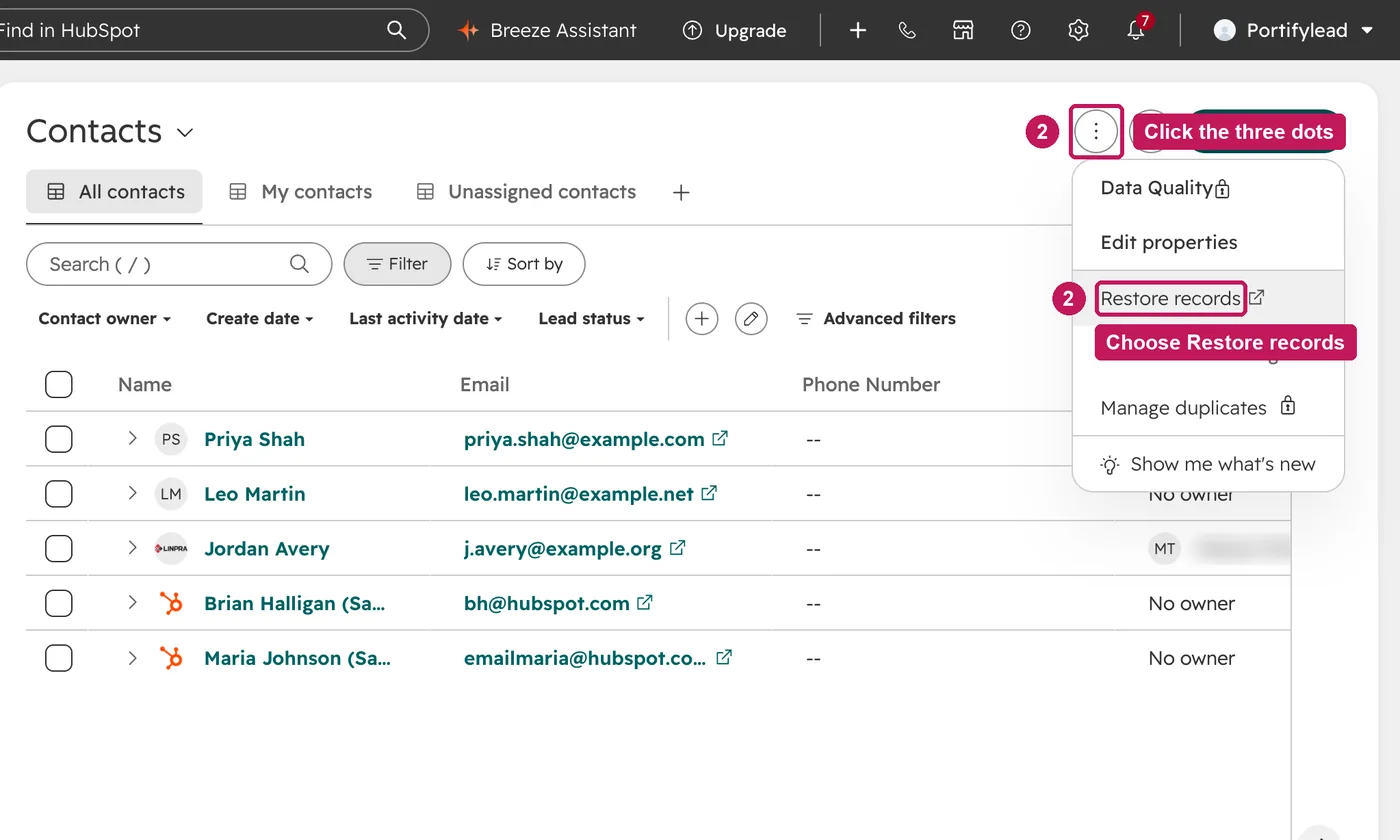Open the Sort by button
Screen dimensions: 1400x840
524,264
